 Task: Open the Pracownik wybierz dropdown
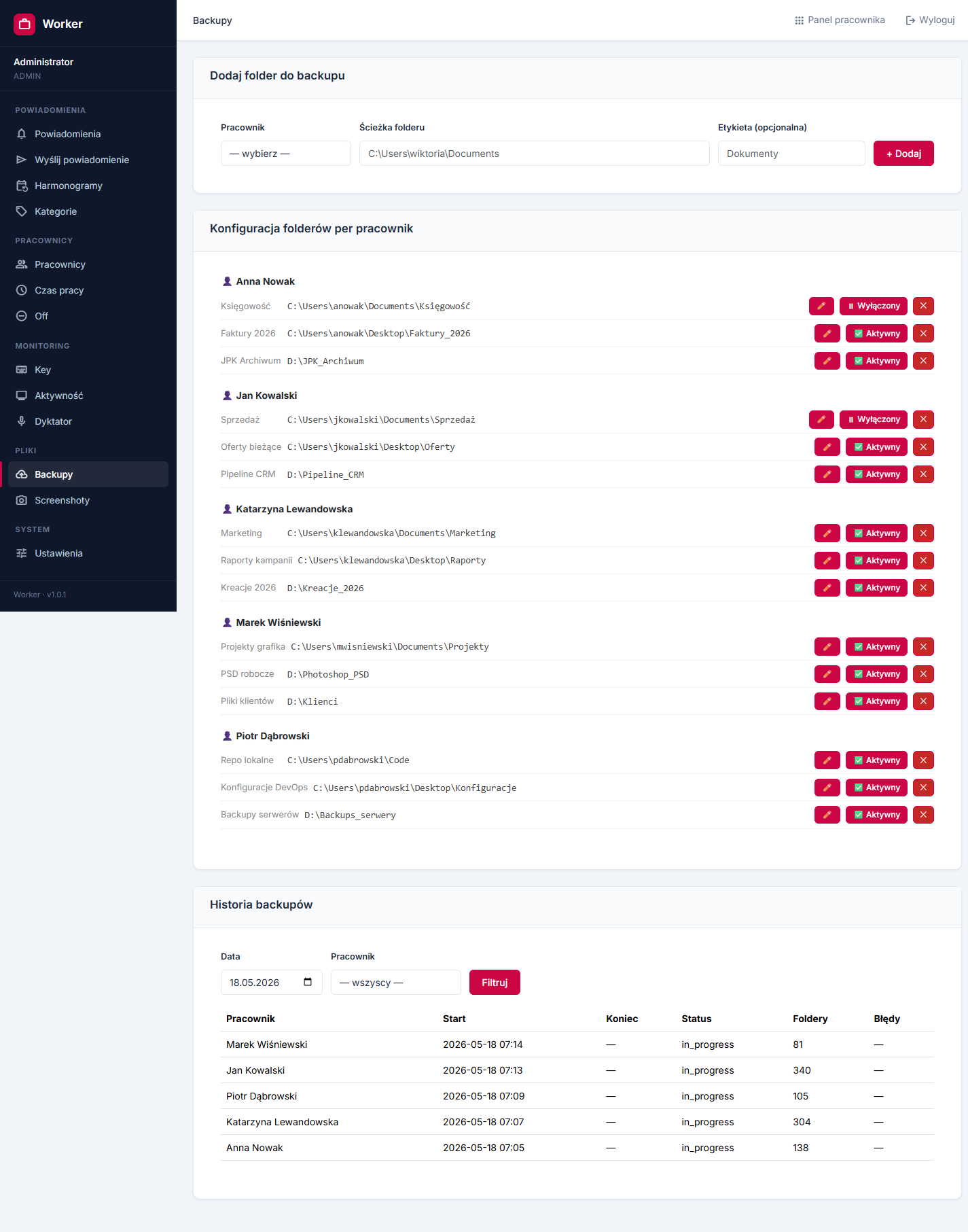click(286, 154)
